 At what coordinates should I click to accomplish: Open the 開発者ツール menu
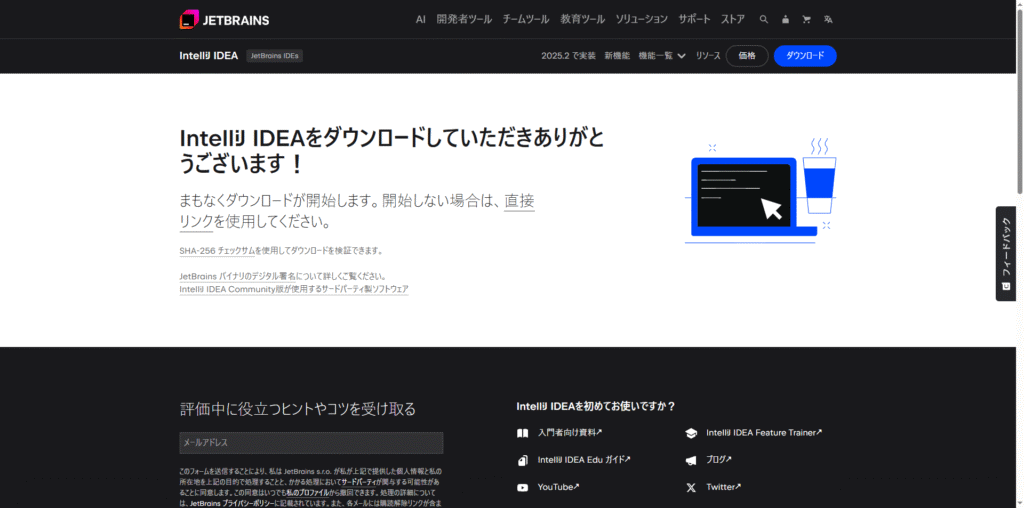click(464, 20)
